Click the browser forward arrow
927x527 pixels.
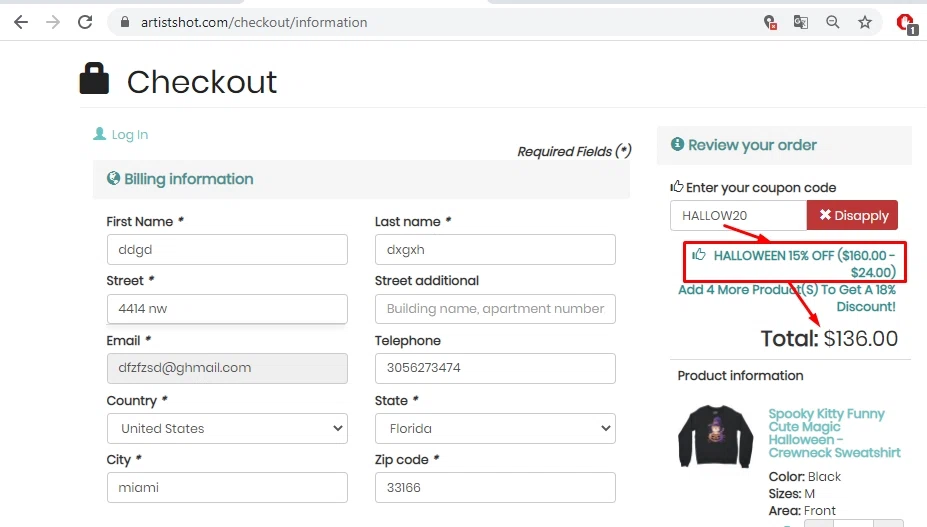pyautogui.click(x=53, y=22)
